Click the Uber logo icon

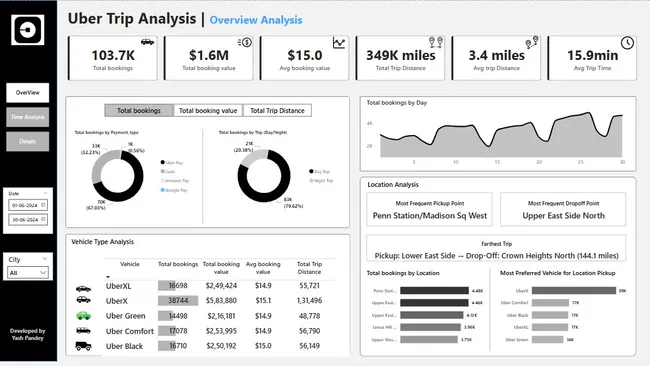click(x=28, y=30)
